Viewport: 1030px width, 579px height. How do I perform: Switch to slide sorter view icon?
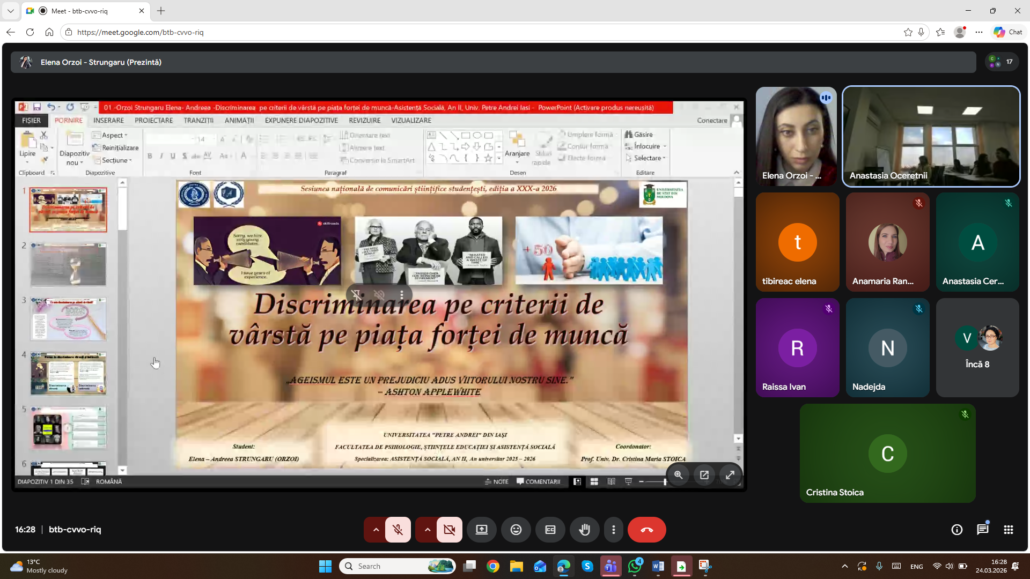(x=594, y=482)
